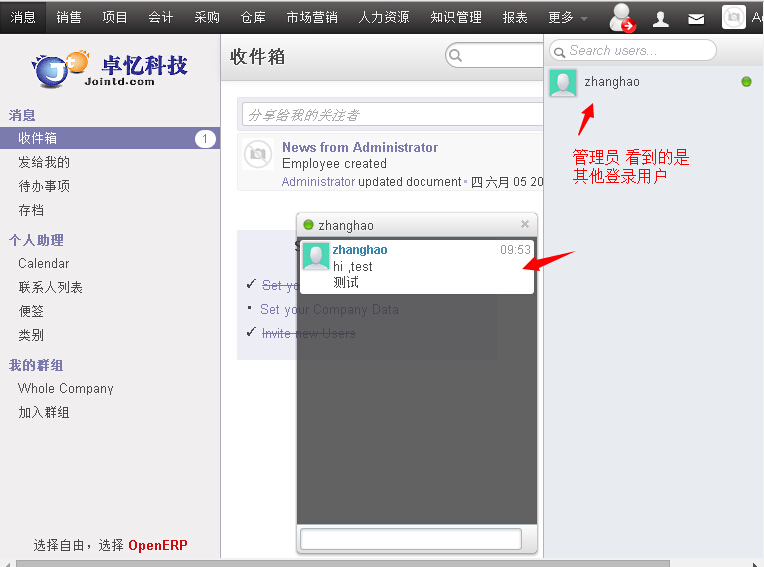Click the camera avatar beside News from Administrator
Image resolution: width=764 pixels, height=567 pixels.
tap(259, 154)
